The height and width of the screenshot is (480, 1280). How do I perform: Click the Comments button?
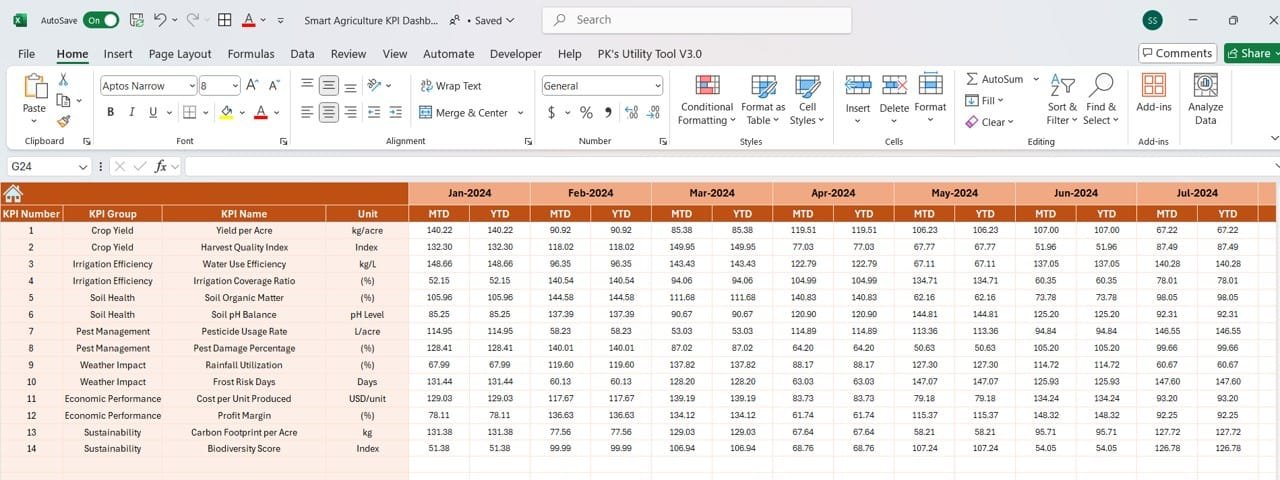click(x=1177, y=53)
